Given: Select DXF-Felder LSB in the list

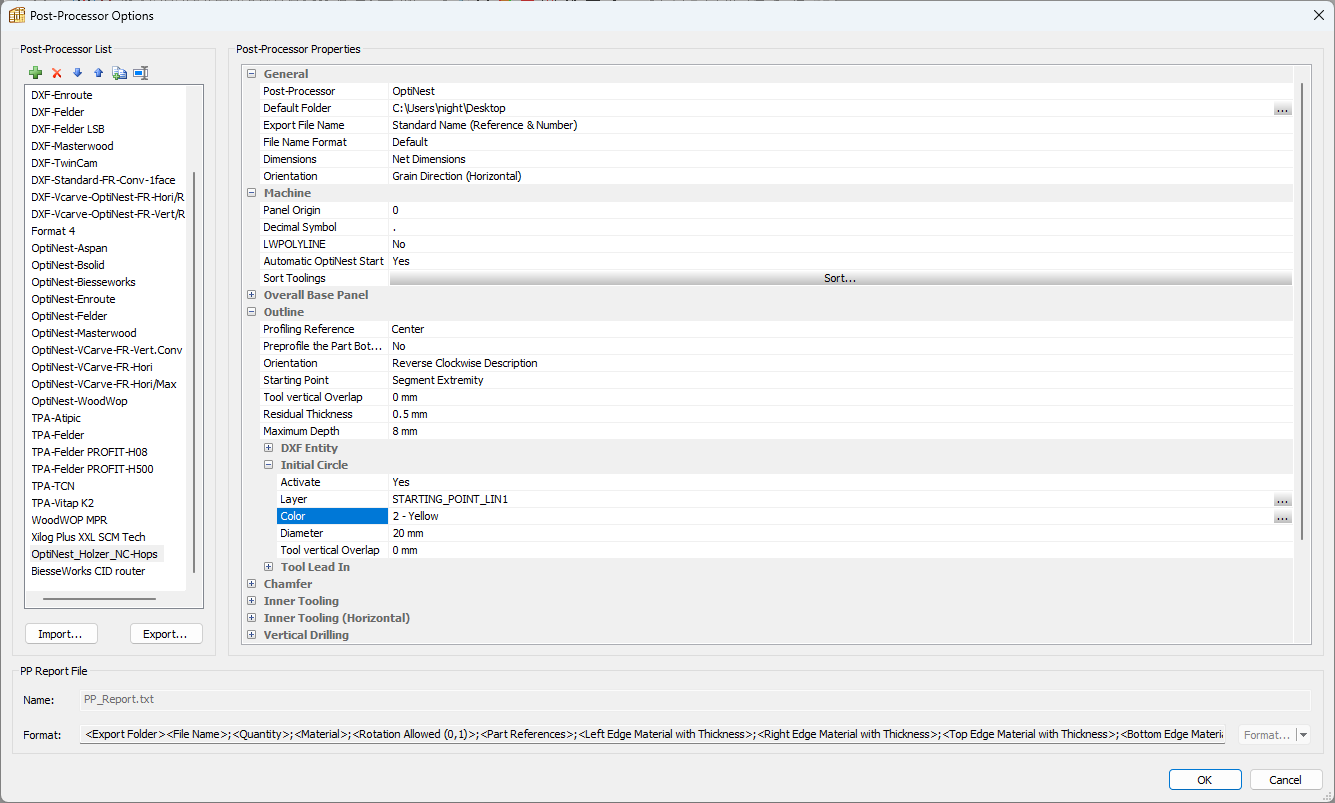Looking at the screenshot, I should [x=68, y=129].
